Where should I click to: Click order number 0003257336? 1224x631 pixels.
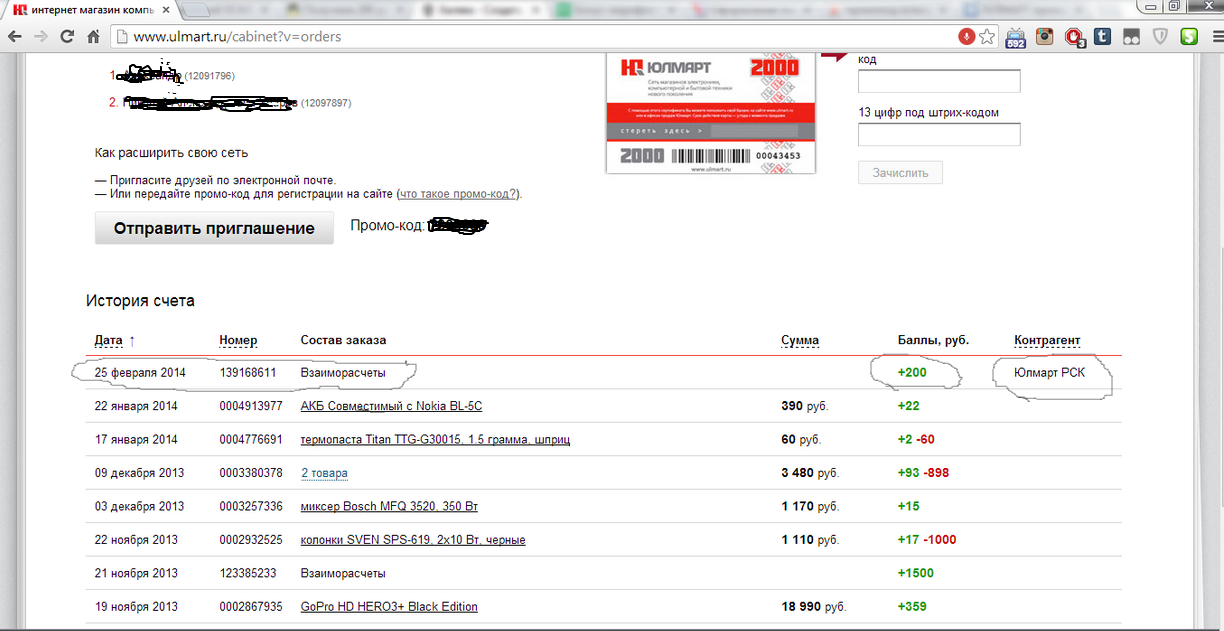pos(251,506)
